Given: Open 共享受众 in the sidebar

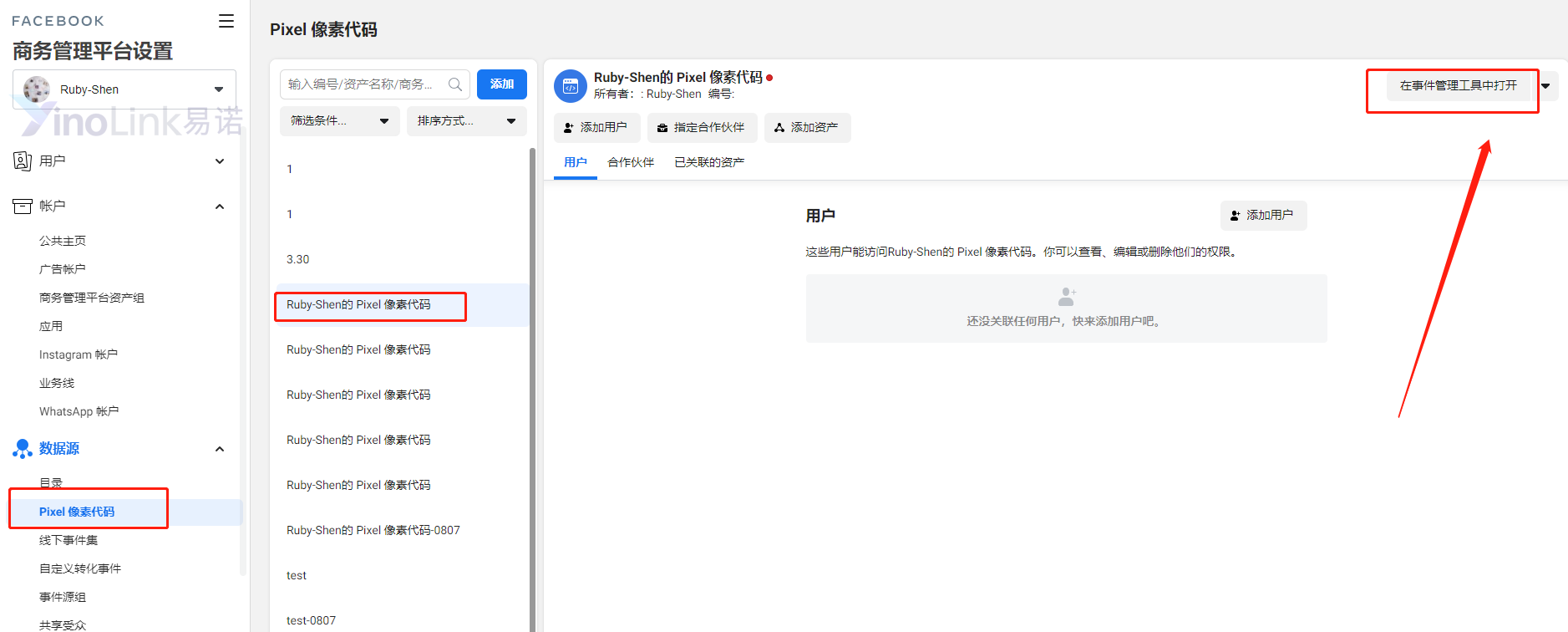Looking at the screenshot, I should (63, 624).
